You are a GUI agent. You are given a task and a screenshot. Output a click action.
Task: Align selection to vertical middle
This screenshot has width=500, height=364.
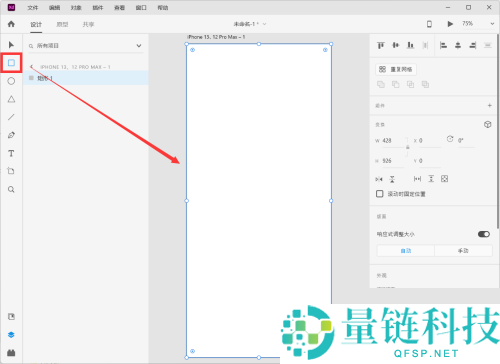coord(396,45)
